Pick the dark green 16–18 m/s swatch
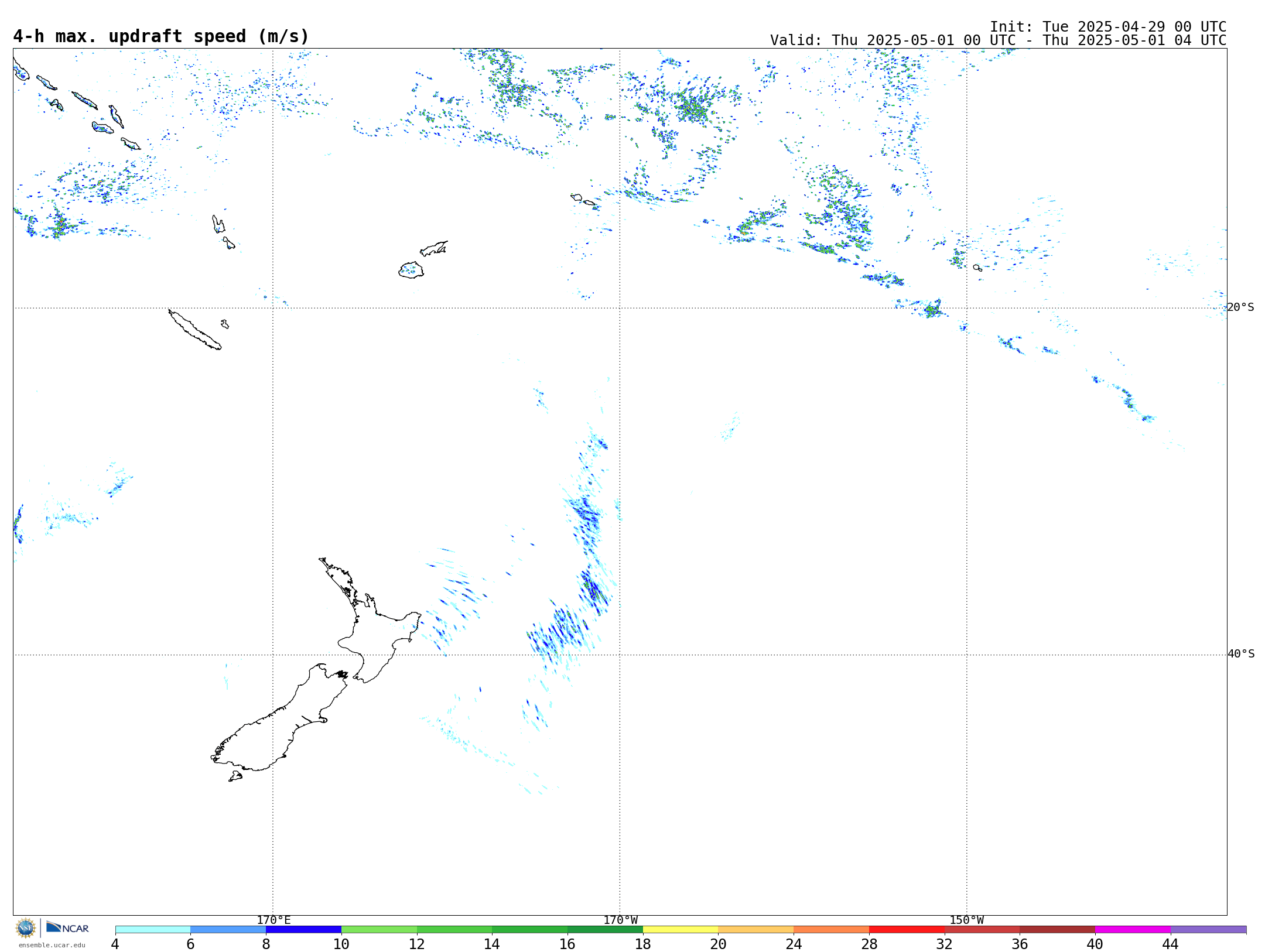1265x952 pixels. click(x=605, y=930)
